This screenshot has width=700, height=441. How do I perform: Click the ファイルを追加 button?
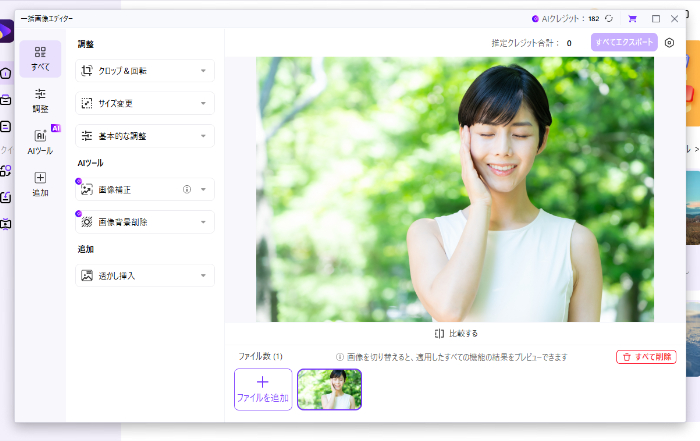tap(263, 389)
